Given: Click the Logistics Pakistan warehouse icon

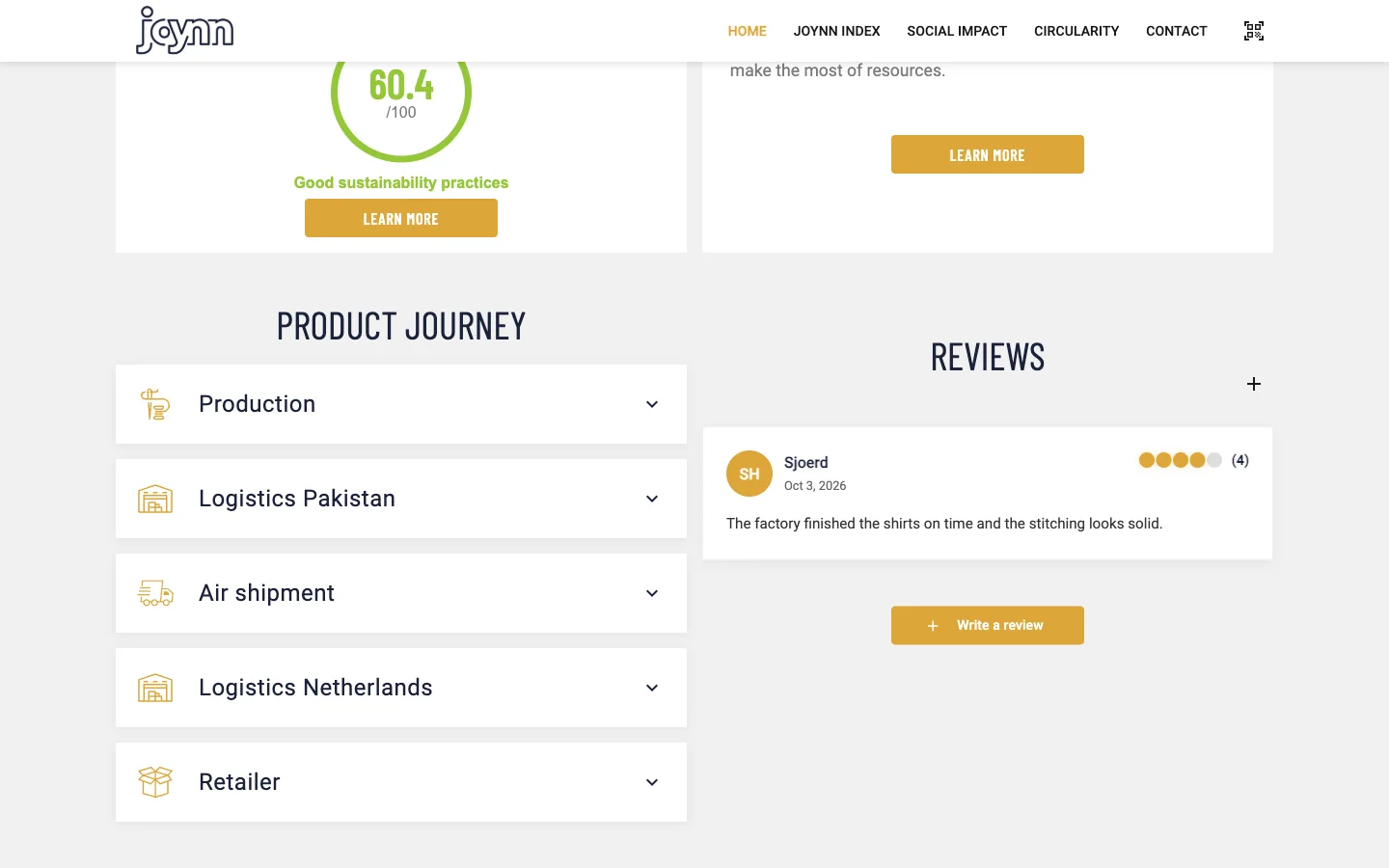Looking at the screenshot, I should (155, 499).
